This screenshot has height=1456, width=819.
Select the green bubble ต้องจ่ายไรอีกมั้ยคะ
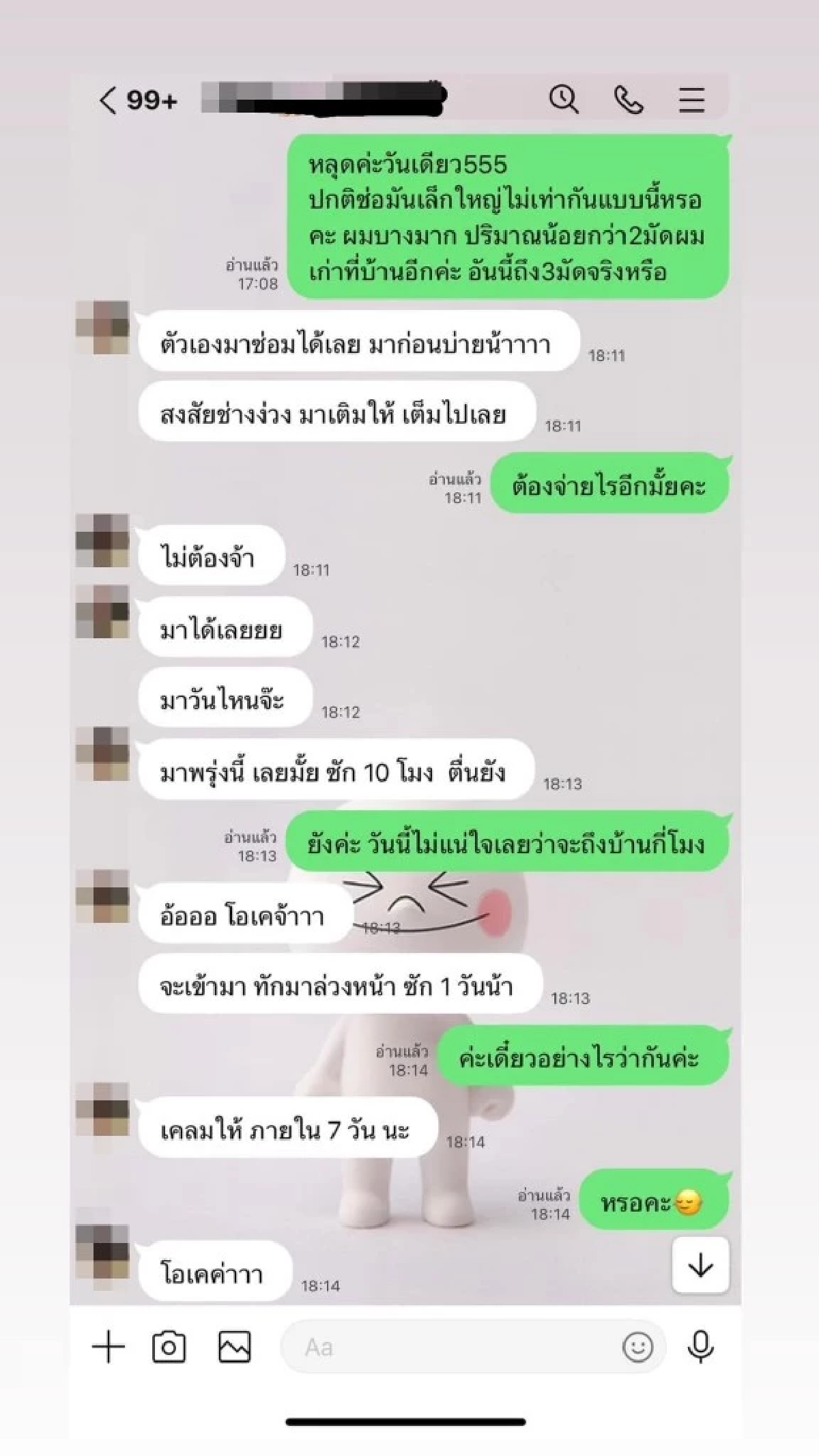click(609, 485)
